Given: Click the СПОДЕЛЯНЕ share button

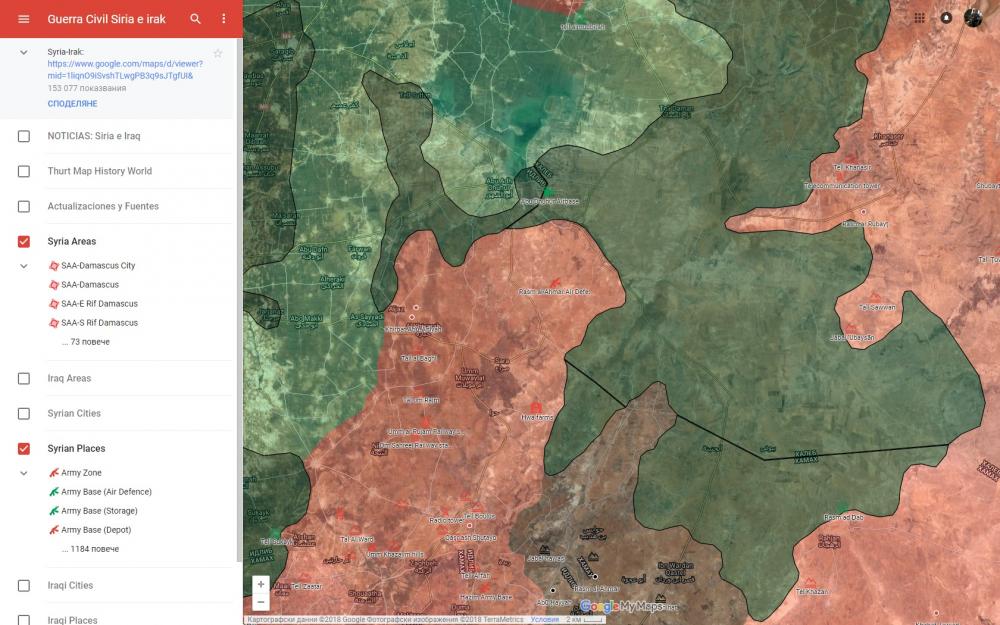Looking at the screenshot, I should (72, 104).
